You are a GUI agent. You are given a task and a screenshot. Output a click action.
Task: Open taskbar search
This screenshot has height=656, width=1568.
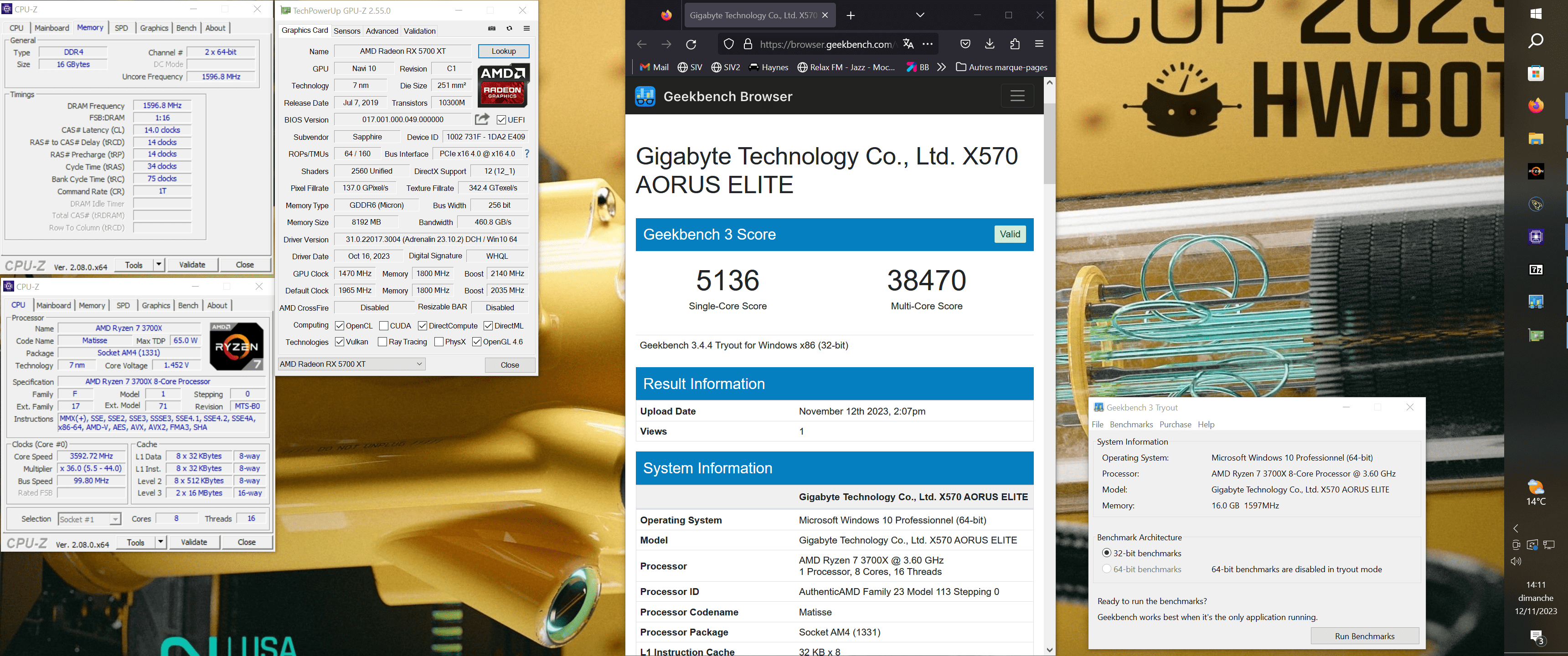(1535, 41)
